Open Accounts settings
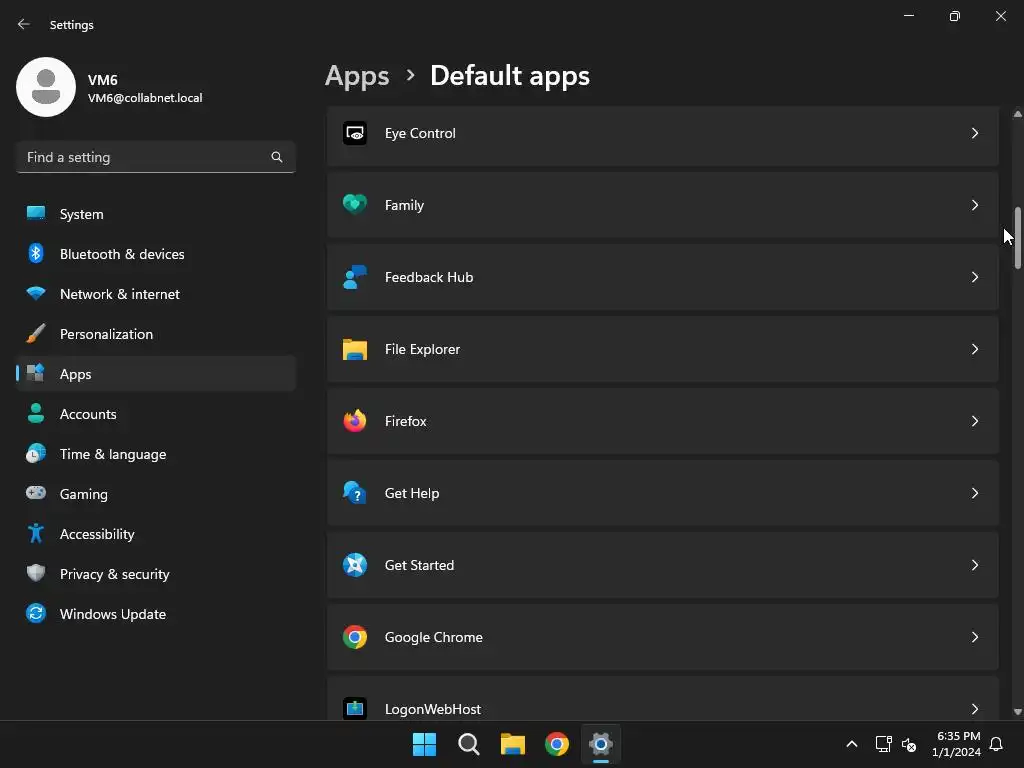This screenshot has width=1024, height=768. [156, 414]
